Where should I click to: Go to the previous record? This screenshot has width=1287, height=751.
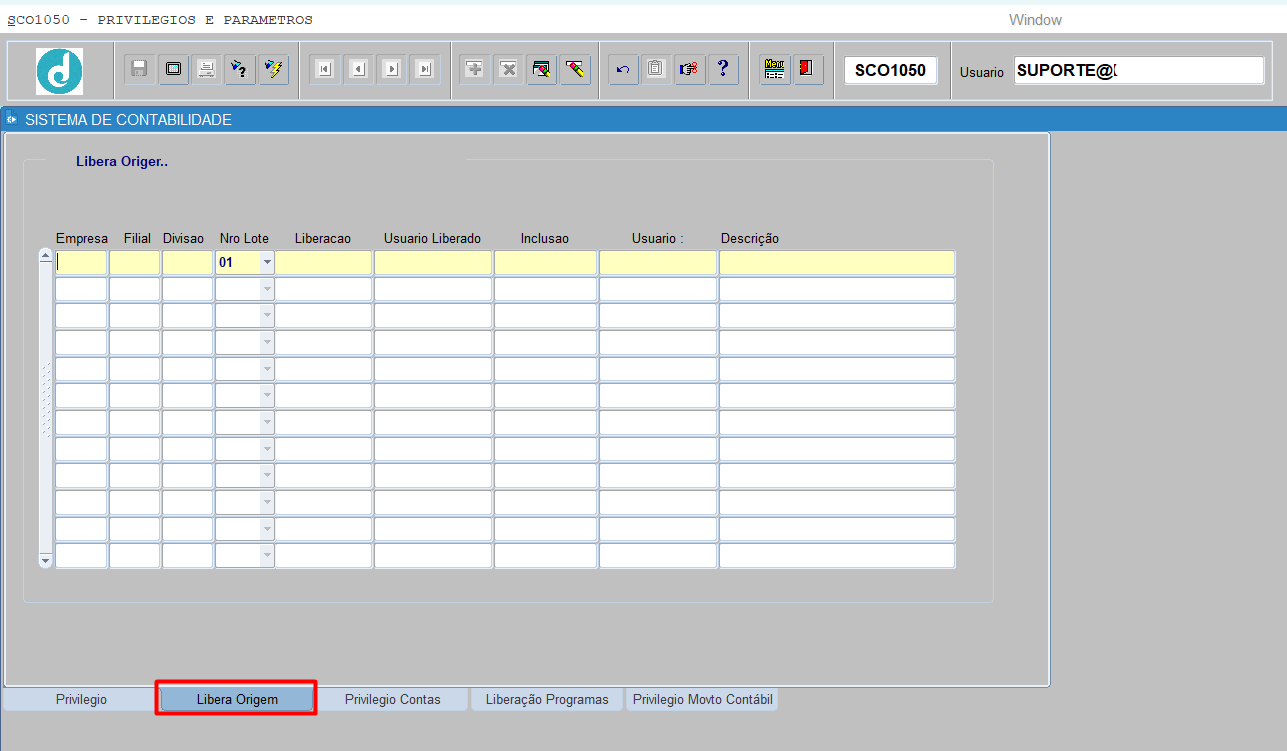[358, 69]
